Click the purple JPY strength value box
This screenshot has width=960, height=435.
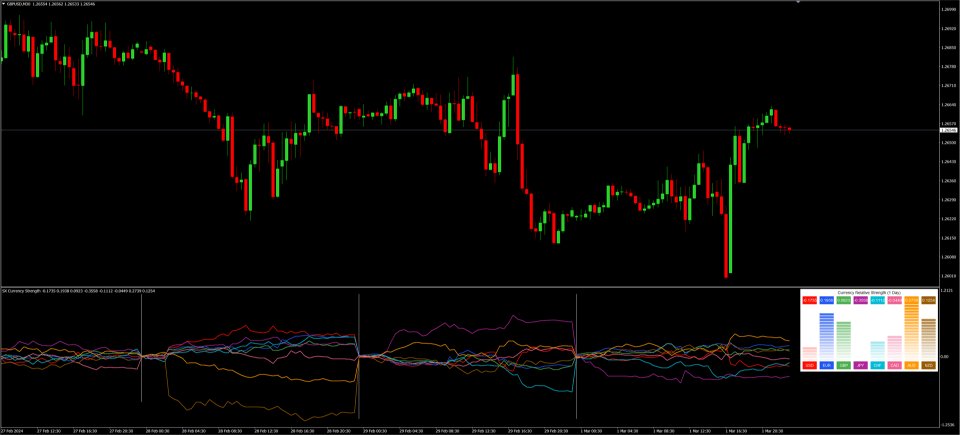[860, 300]
